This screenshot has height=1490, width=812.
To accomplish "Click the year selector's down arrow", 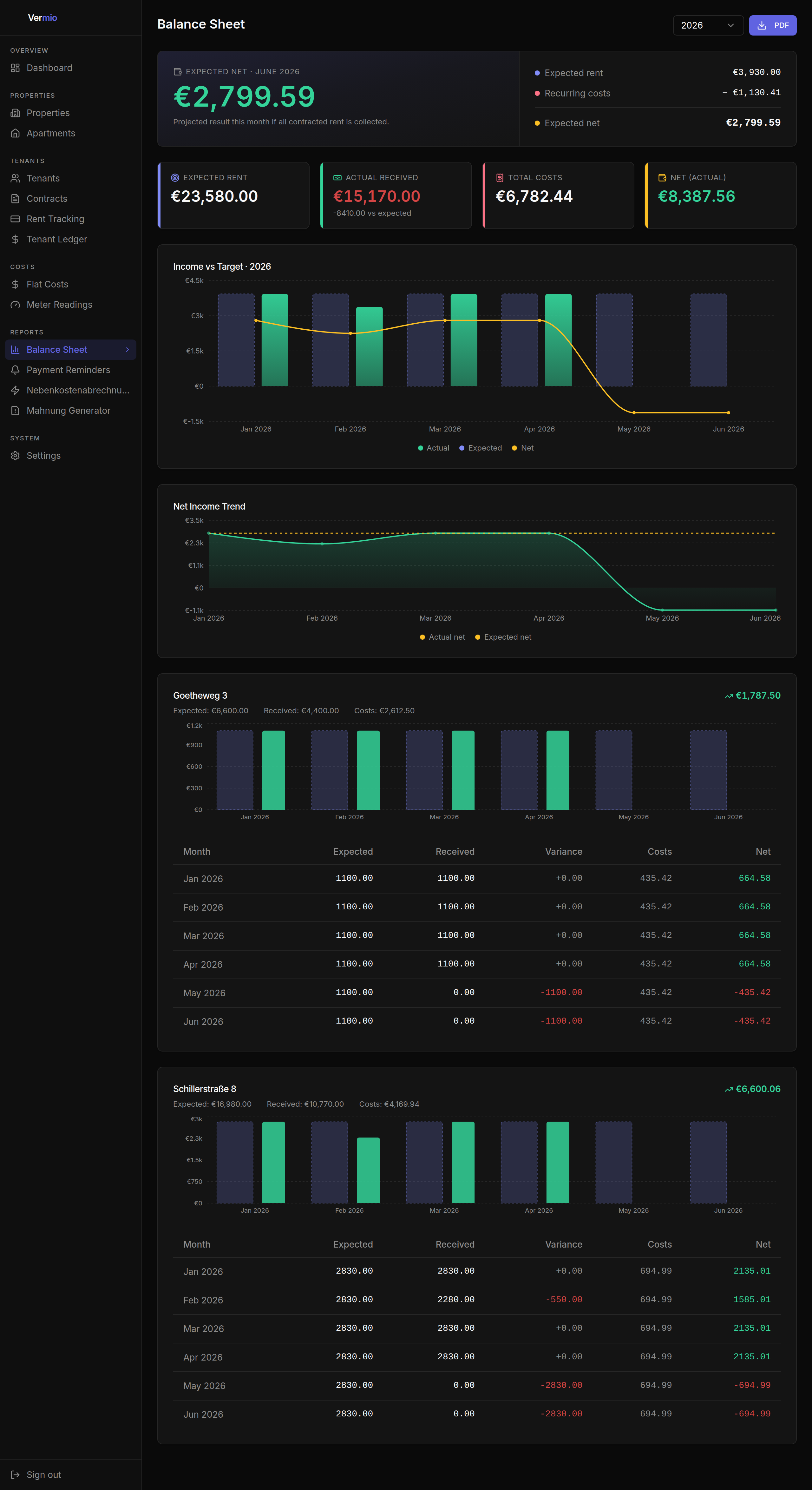I will [730, 25].
